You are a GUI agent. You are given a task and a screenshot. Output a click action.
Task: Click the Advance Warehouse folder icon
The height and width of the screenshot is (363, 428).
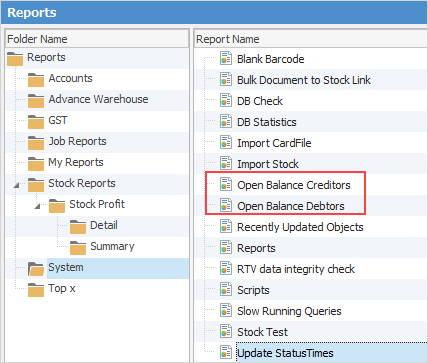[36, 101]
